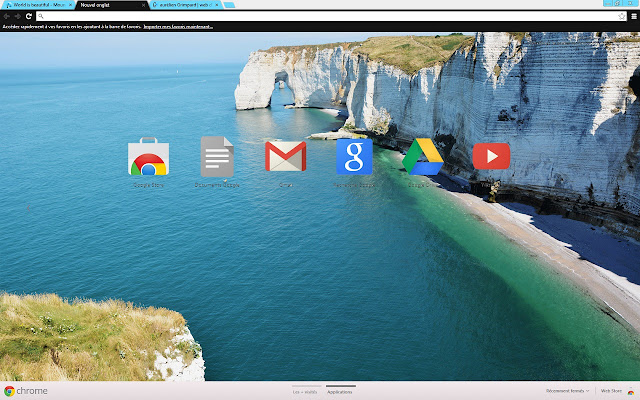
Task: Select the Nouvel onglet tab
Action: coord(111,5)
